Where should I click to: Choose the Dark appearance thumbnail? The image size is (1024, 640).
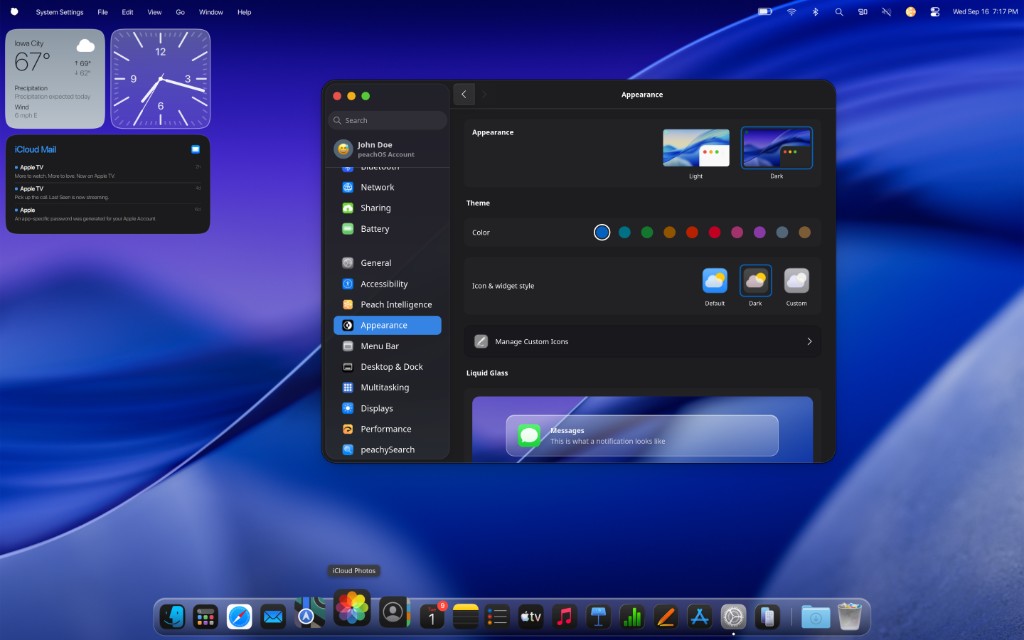tap(776, 148)
